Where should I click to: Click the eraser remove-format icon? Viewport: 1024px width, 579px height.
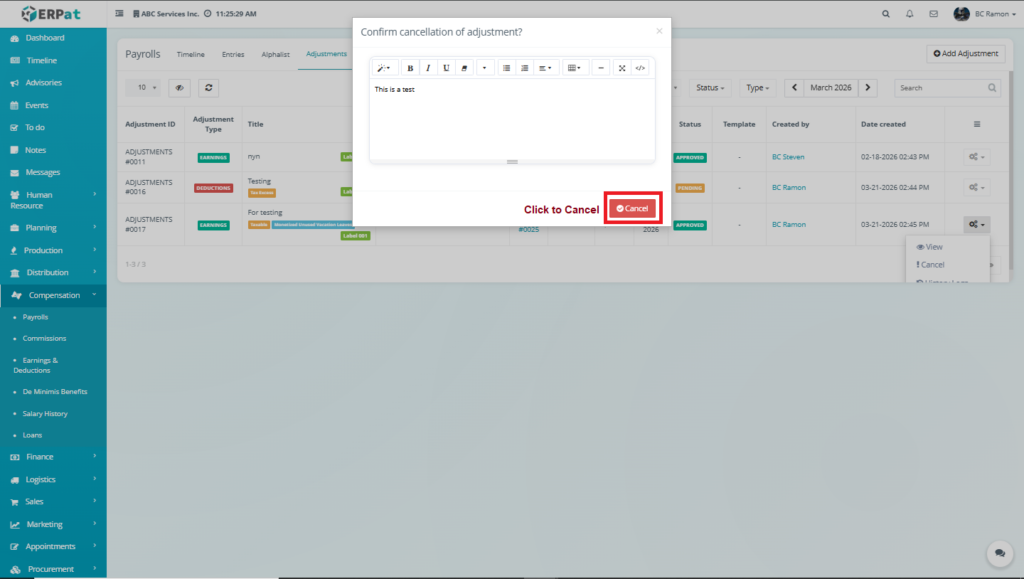coord(464,68)
